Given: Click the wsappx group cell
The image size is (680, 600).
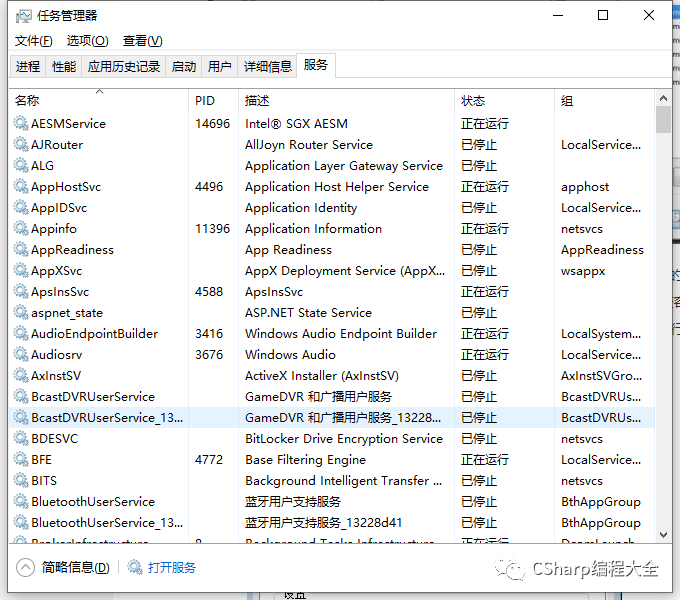Looking at the screenshot, I should [583, 271].
